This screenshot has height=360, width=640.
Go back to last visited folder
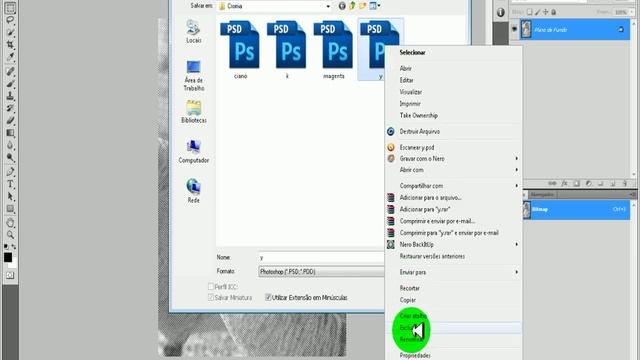point(342,6)
